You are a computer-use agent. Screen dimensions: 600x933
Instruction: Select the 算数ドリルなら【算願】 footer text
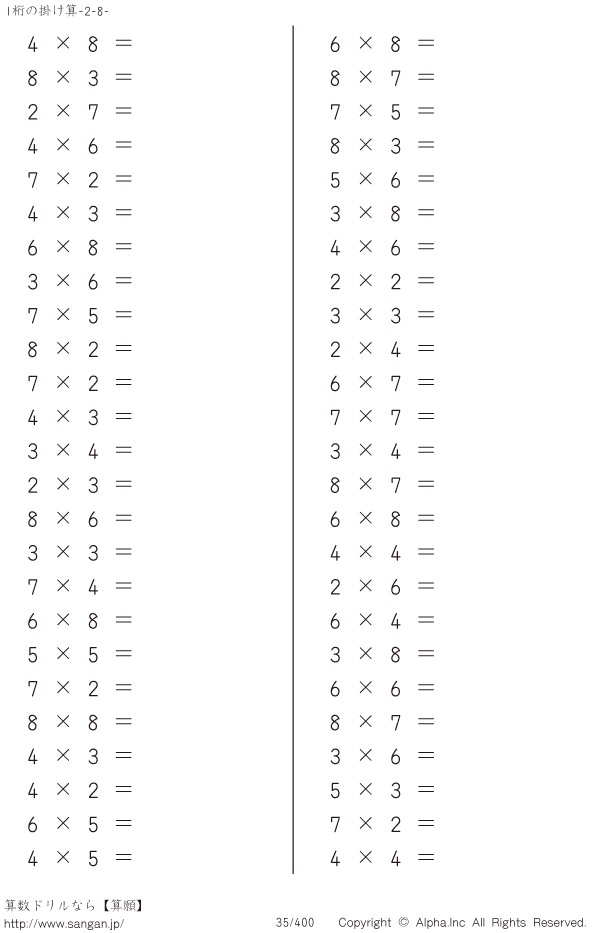point(74,905)
